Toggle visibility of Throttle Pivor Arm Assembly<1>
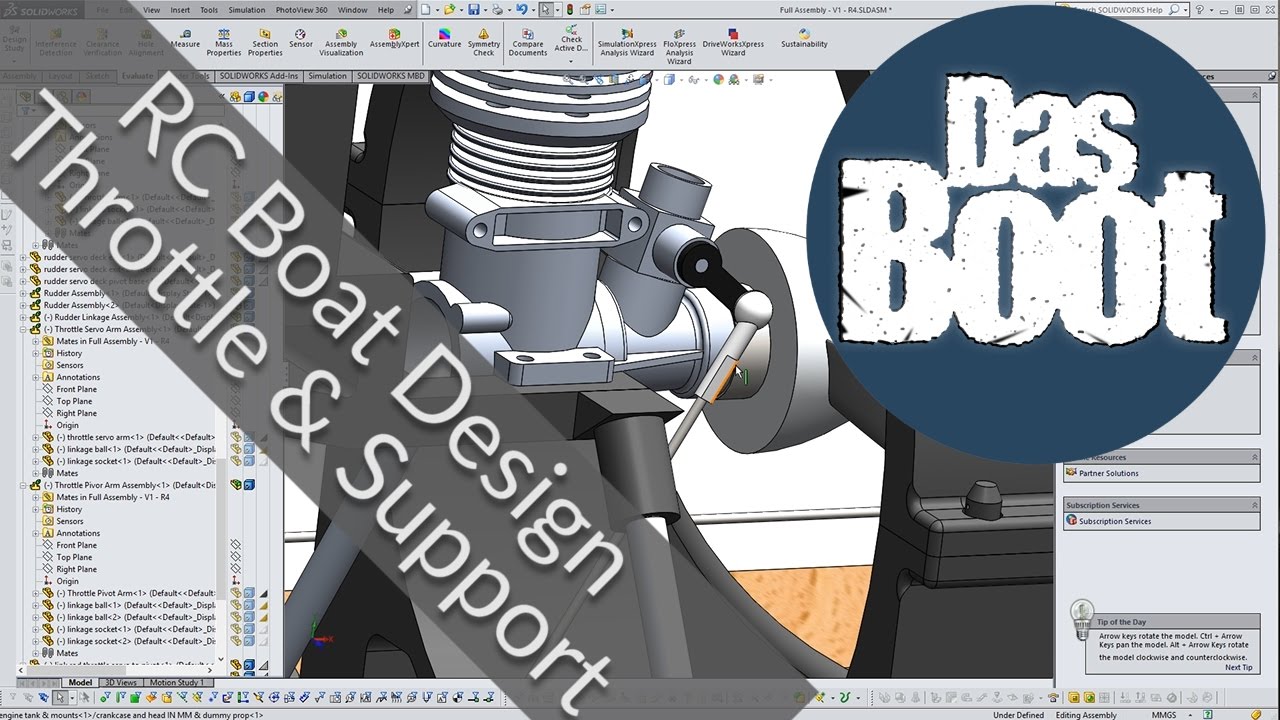Image resolution: width=1280 pixels, height=720 pixels. [x=236, y=485]
